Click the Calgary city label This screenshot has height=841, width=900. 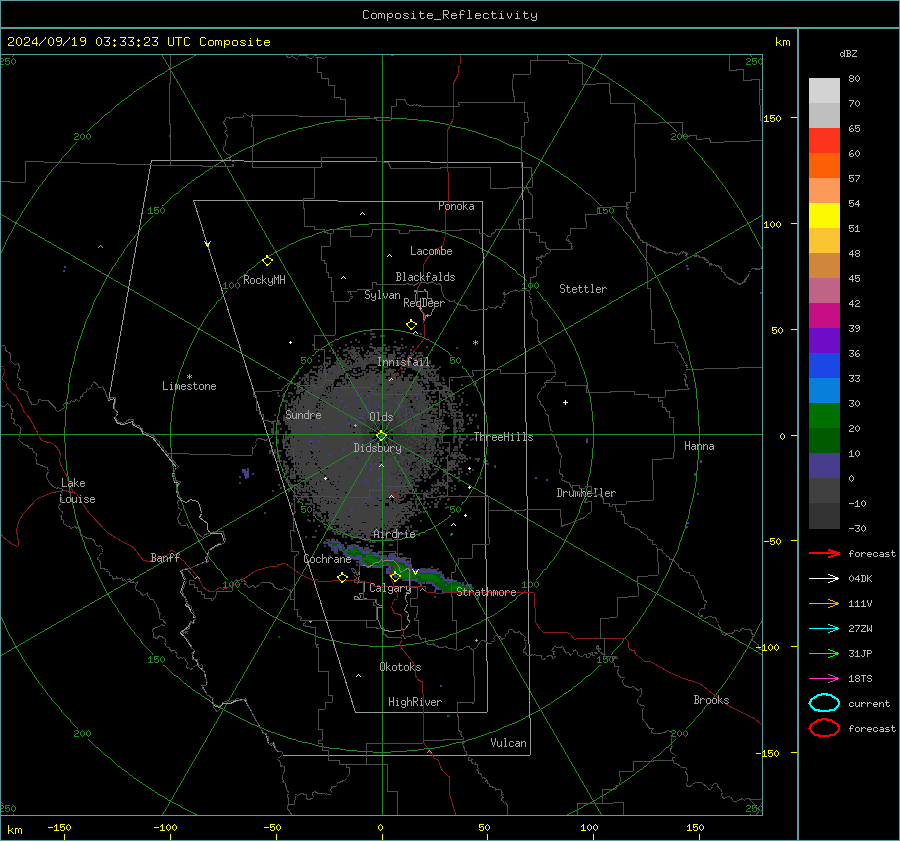390,588
